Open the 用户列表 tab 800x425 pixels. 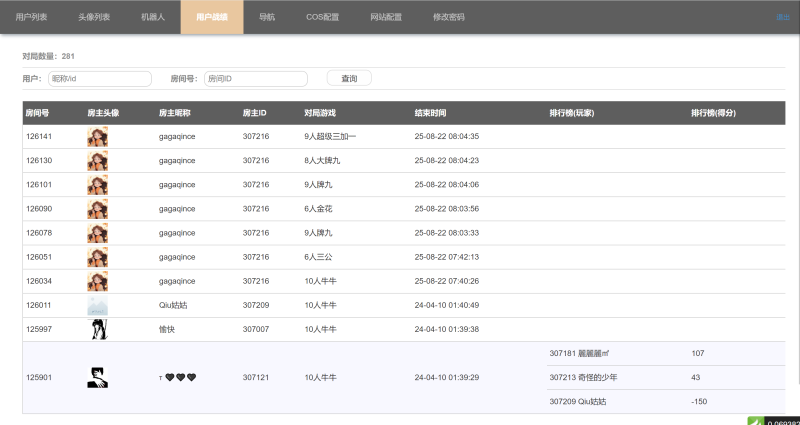(32, 17)
